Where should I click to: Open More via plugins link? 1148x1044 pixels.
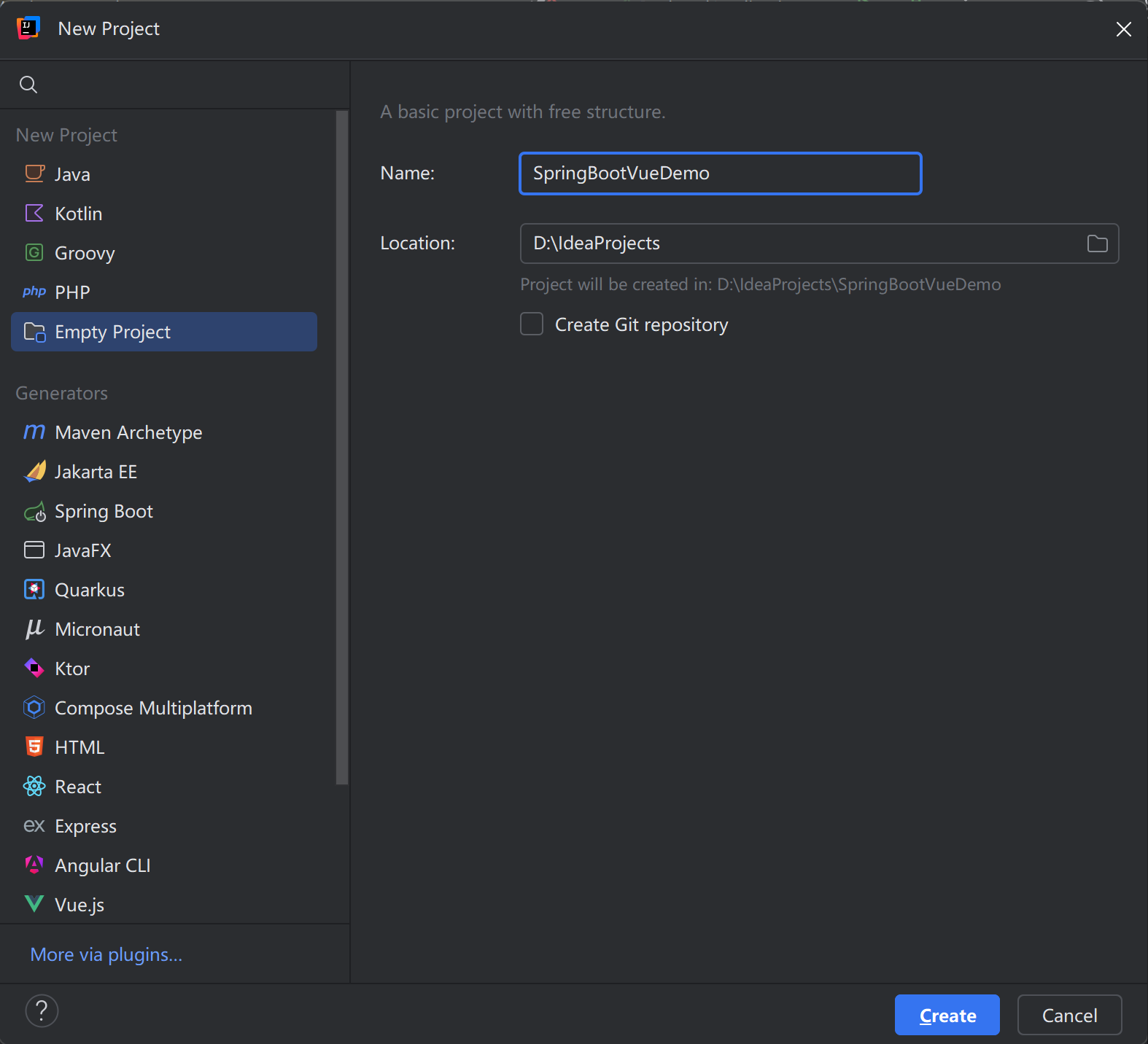(106, 954)
